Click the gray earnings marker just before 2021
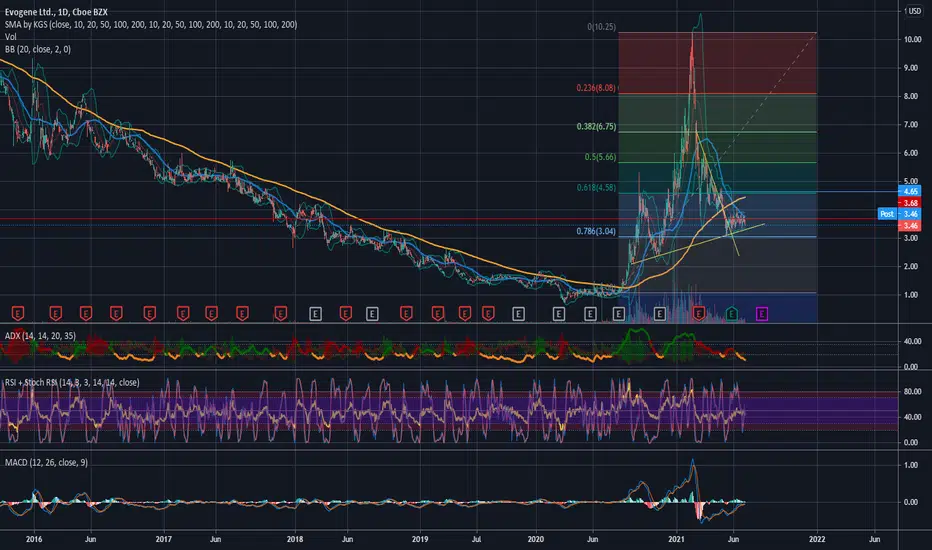Image resolution: width=932 pixels, height=550 pixels. [659, 313]
